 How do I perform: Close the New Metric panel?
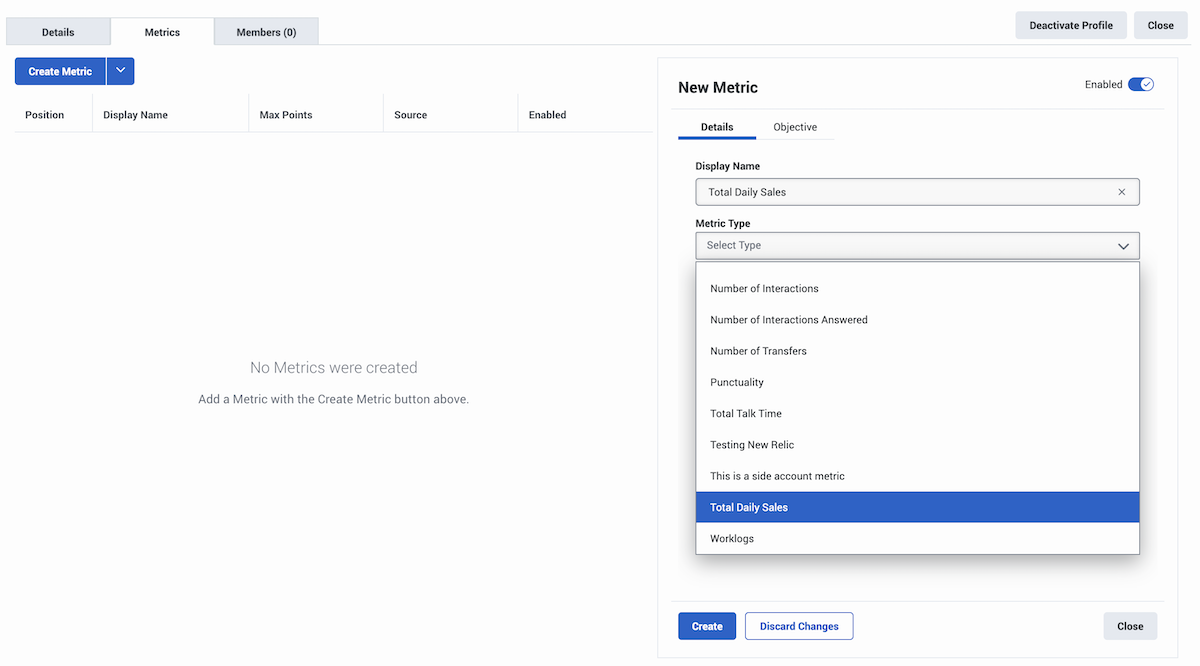1130,625
